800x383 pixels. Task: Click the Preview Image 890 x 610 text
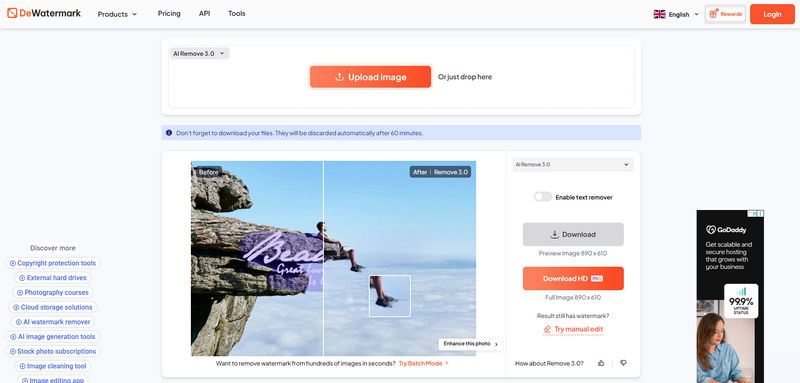(x=573, y=253)
